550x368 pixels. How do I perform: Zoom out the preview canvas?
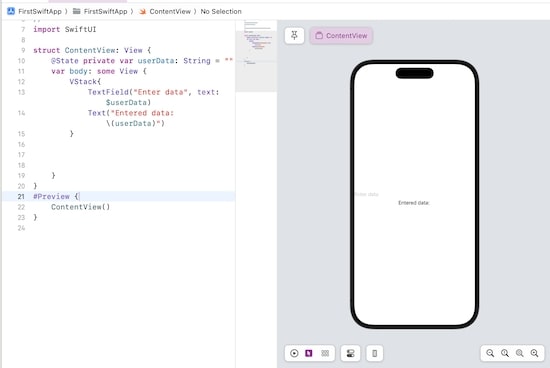490,353
